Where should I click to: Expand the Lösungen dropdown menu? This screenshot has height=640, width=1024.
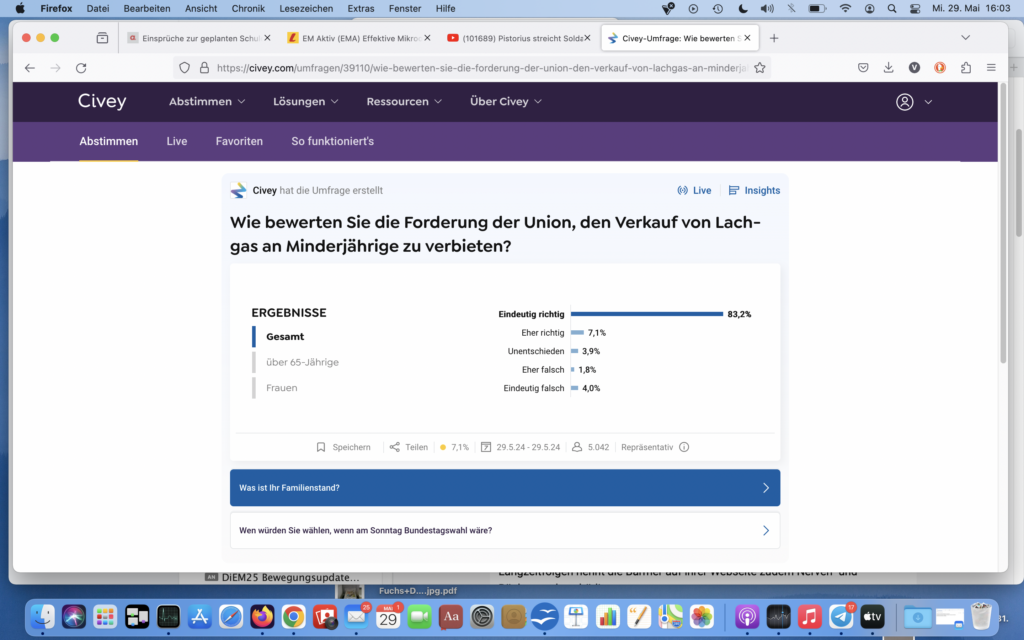pos(305,102)
